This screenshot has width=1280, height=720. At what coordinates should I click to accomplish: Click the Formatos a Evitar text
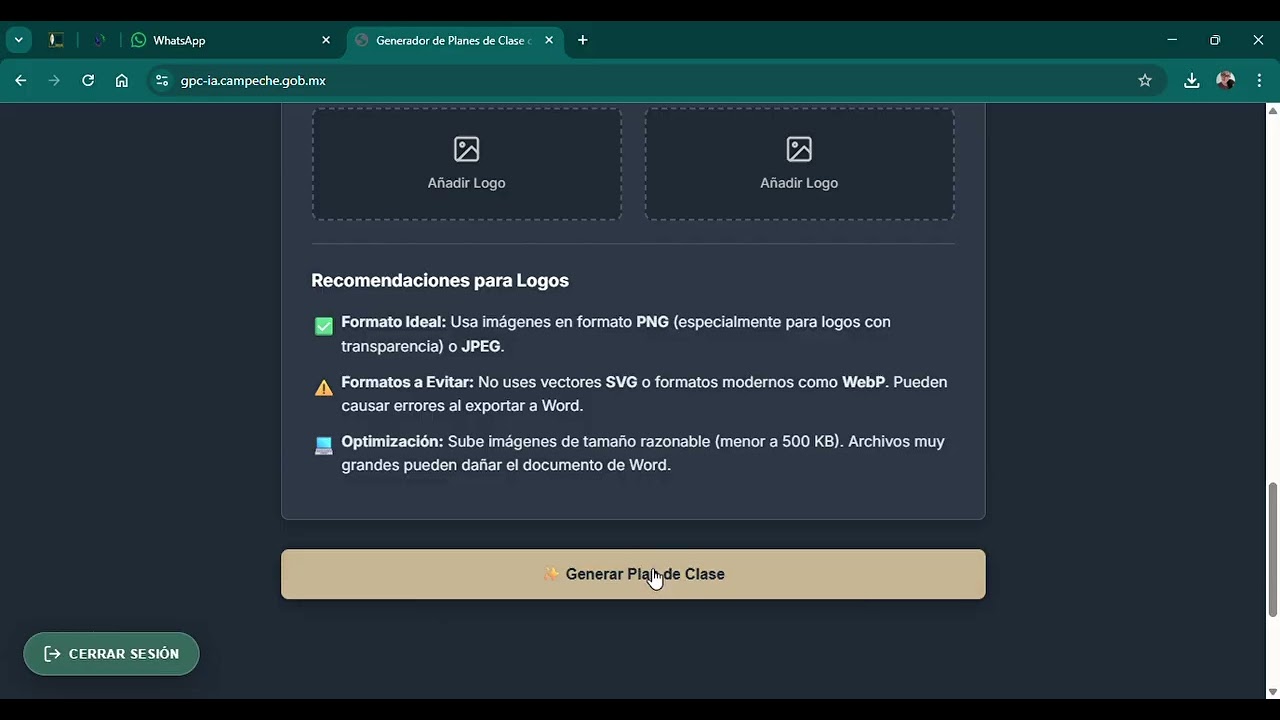coord(407,382)
